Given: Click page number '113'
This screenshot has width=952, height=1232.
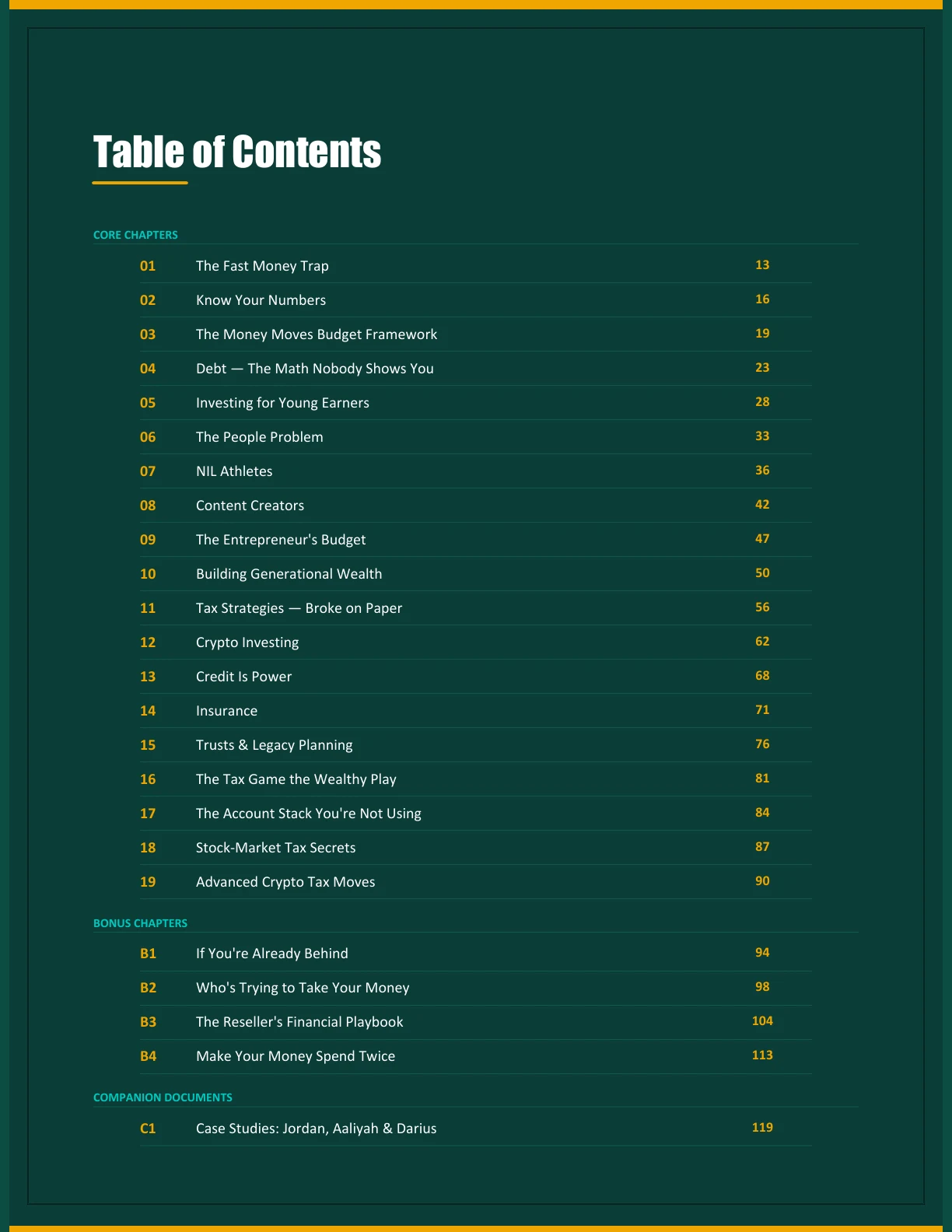Looking at the screenshot, I should [762, 1055].
